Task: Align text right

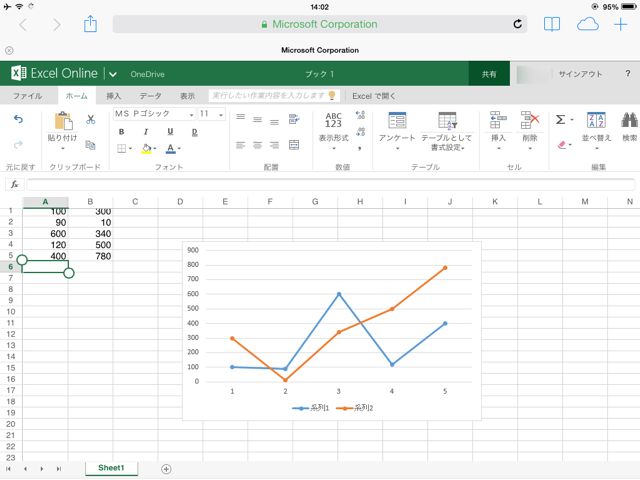Action: (274, 145)
